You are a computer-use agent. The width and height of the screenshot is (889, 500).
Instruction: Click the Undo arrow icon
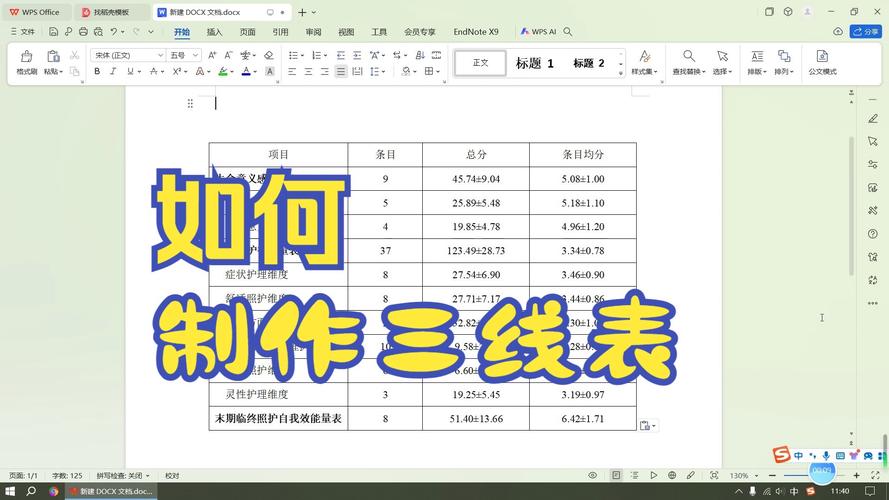click(x=114, y=32)
